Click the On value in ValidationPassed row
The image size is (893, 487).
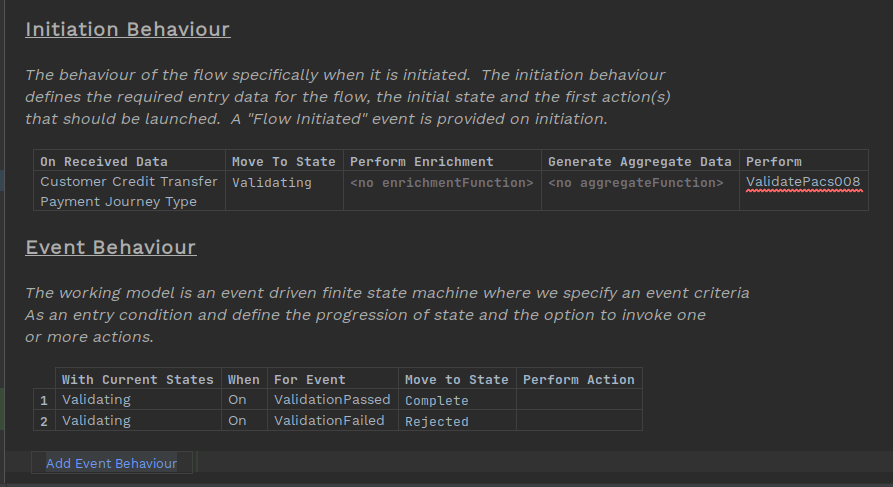coord(237,400)
